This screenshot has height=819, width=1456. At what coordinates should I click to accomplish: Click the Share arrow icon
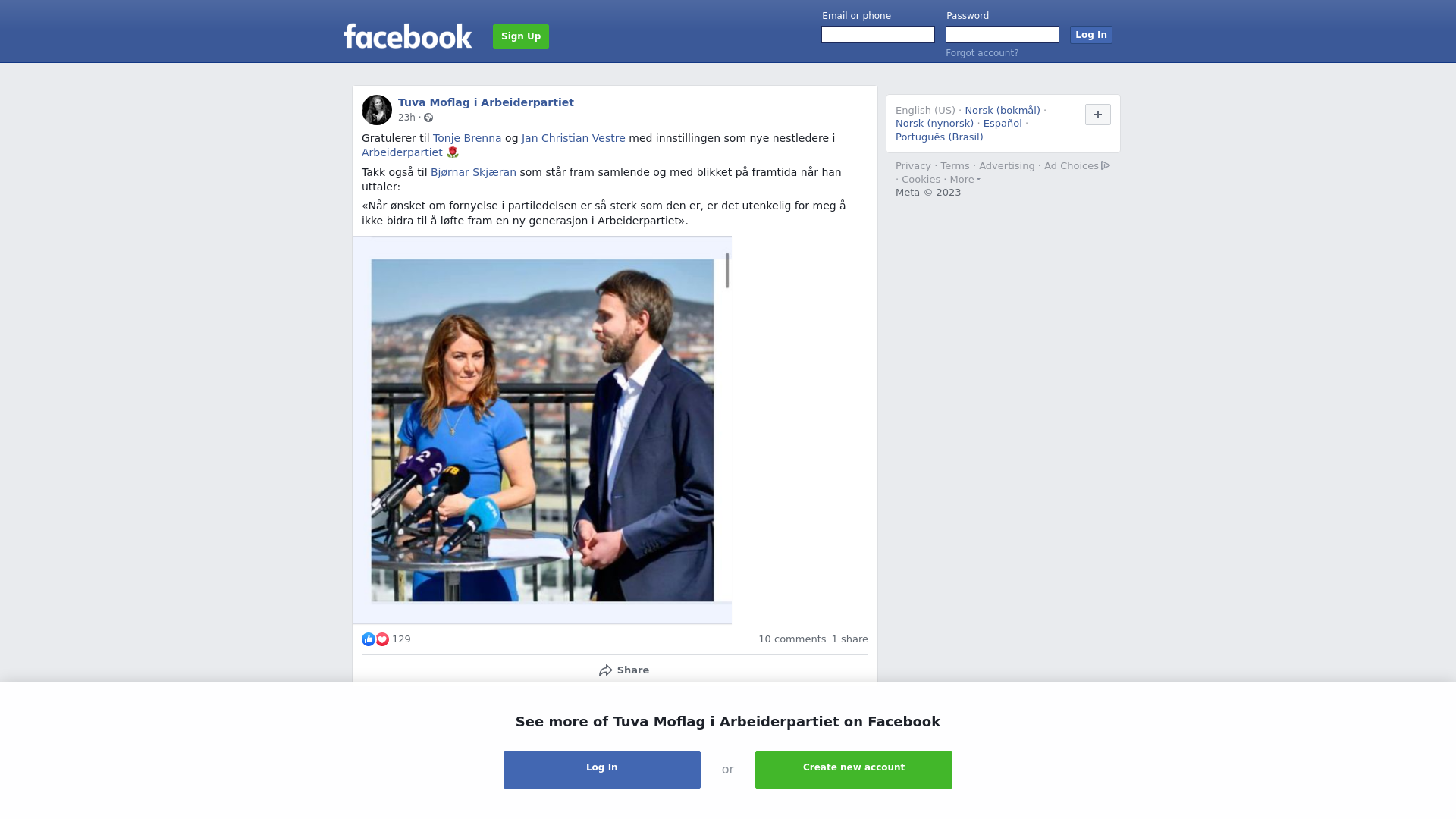pos(605,670)
